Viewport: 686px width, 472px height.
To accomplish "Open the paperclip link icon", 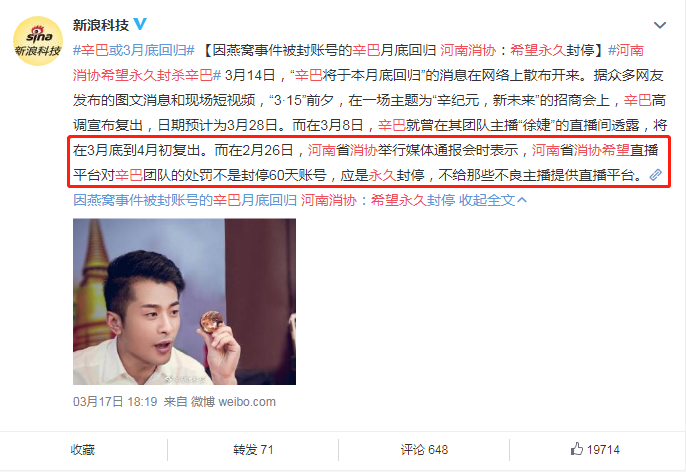I will coord(655,175).
